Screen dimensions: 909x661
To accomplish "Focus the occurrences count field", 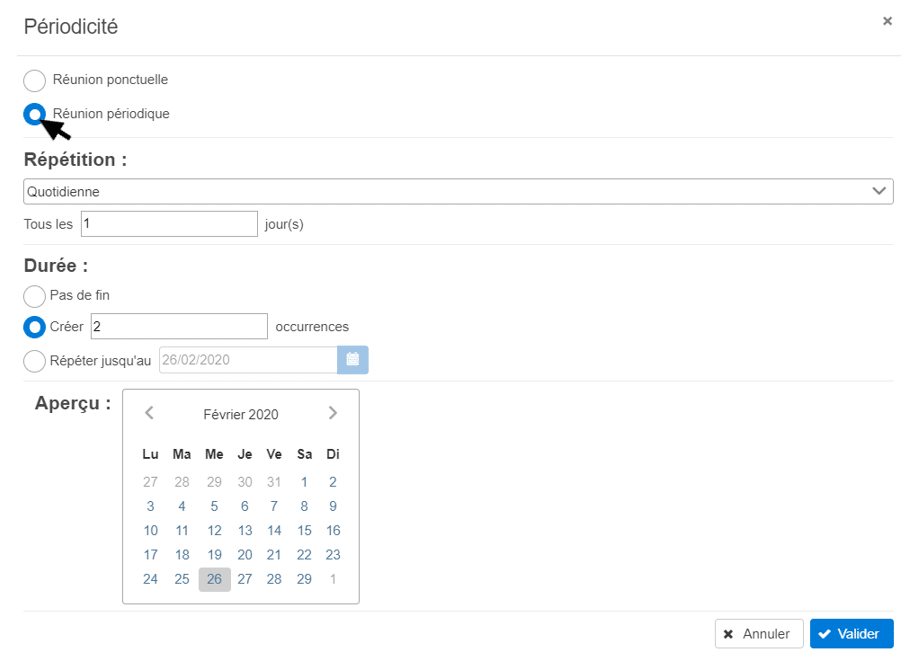I will (x=179, y=326).
